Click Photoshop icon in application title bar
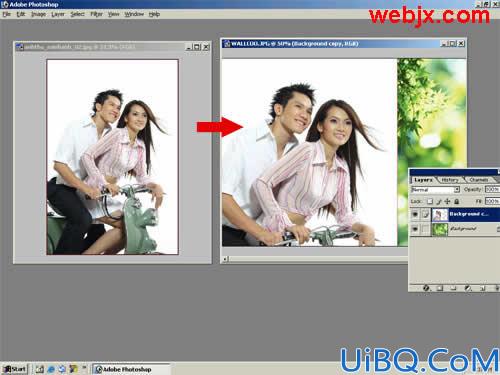 tap(4, 4)
